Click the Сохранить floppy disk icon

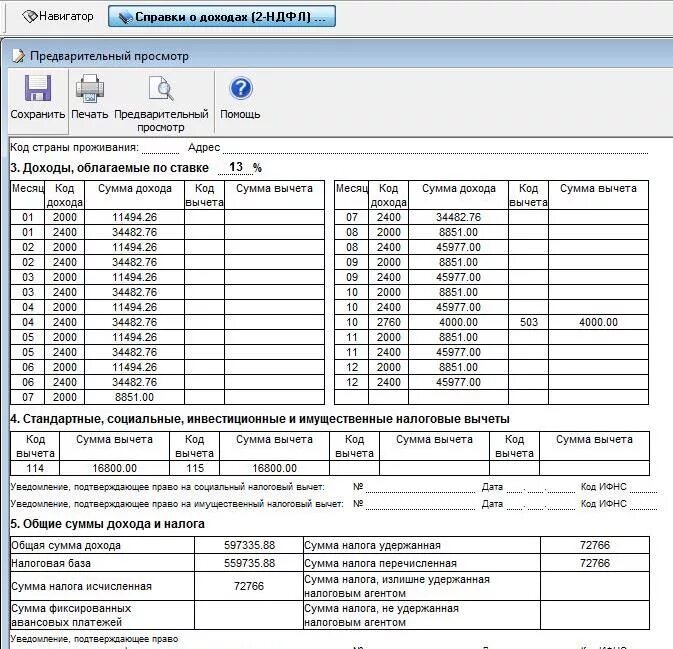click(38, 88)
